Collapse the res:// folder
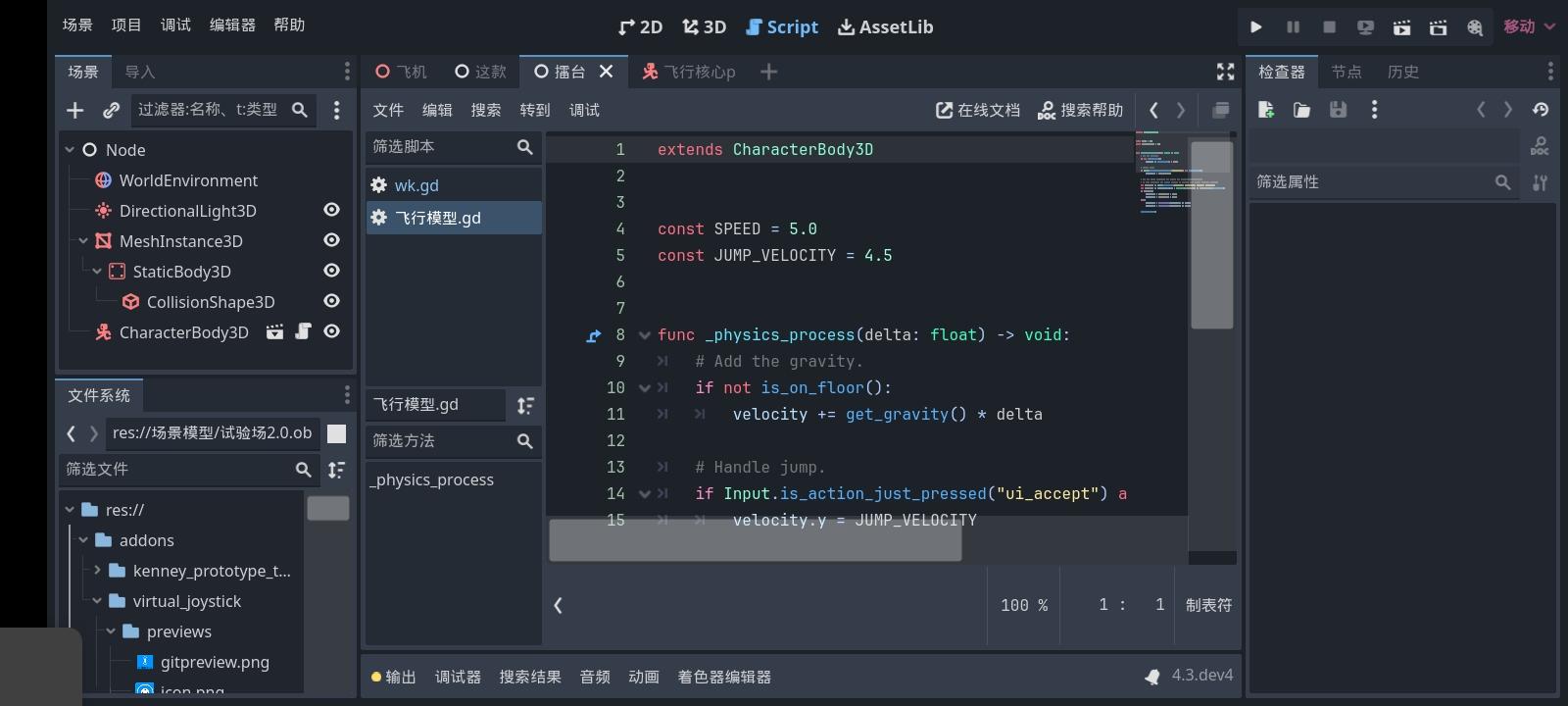Image resolution: width=1568 pixels, height=706 pixels. pyautogui.click(x=70, y=510)
